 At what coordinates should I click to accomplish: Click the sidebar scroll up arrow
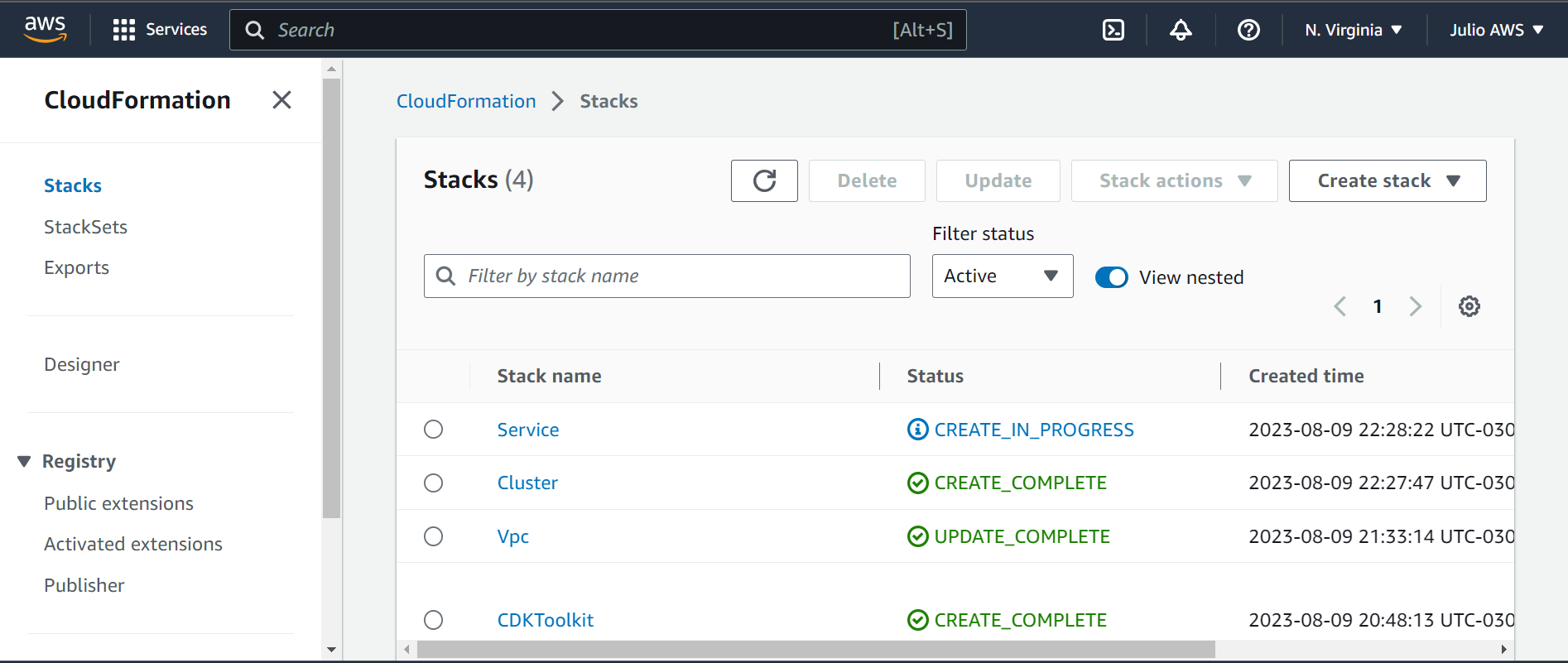pyautogui.click(x=331, y=69)
